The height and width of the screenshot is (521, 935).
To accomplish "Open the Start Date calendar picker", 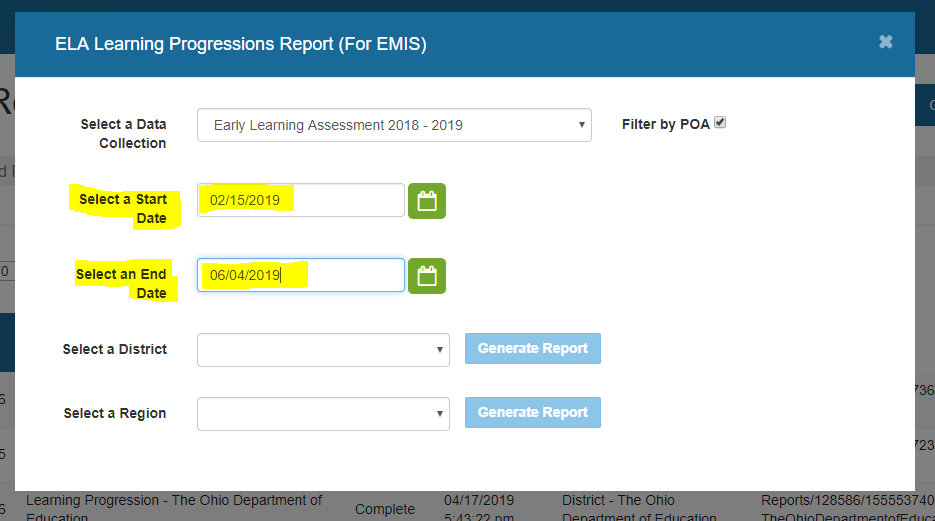I will tap(427, 201).
